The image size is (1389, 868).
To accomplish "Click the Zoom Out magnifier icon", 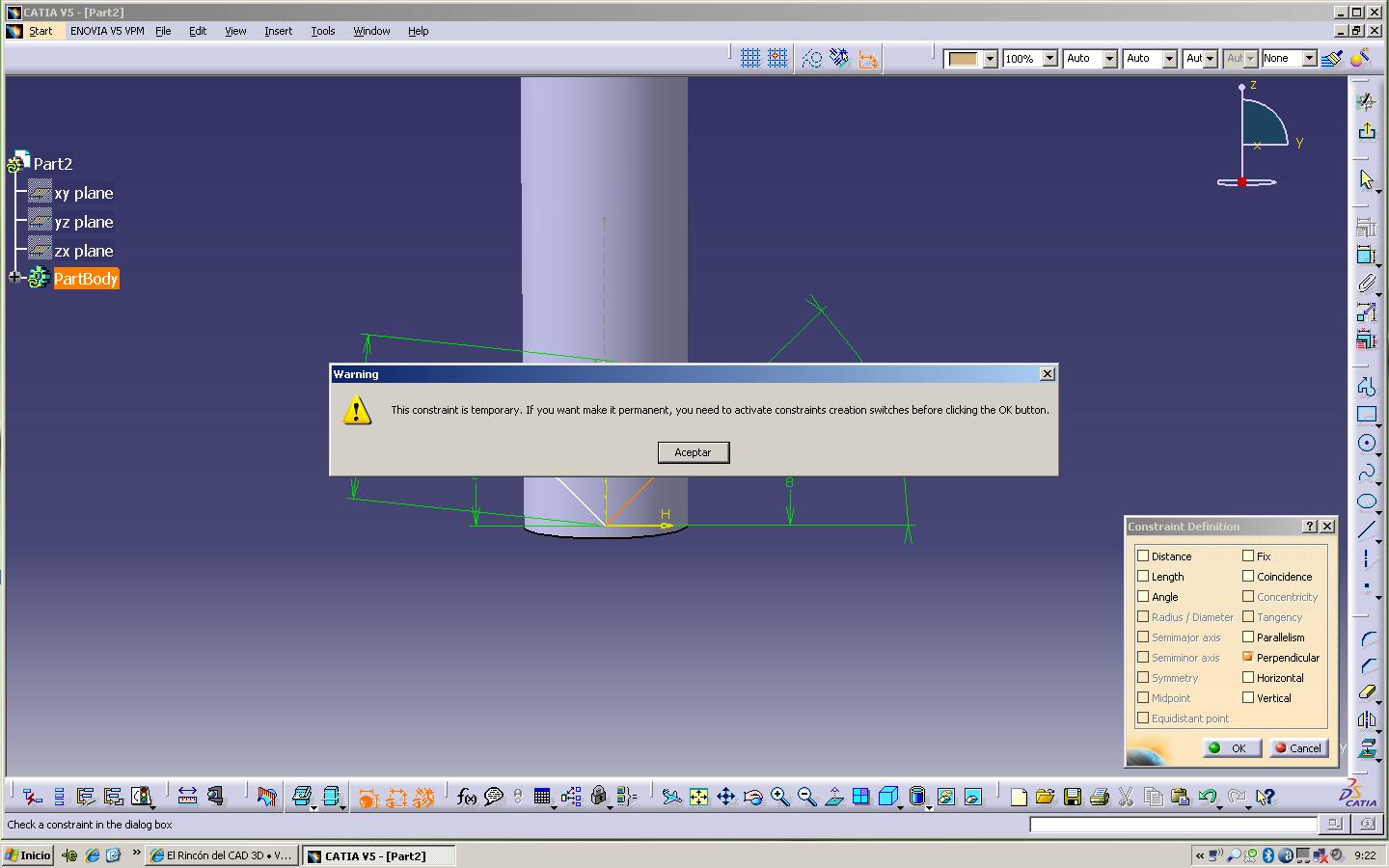I will pyautogui.click(x=806, y=797).
